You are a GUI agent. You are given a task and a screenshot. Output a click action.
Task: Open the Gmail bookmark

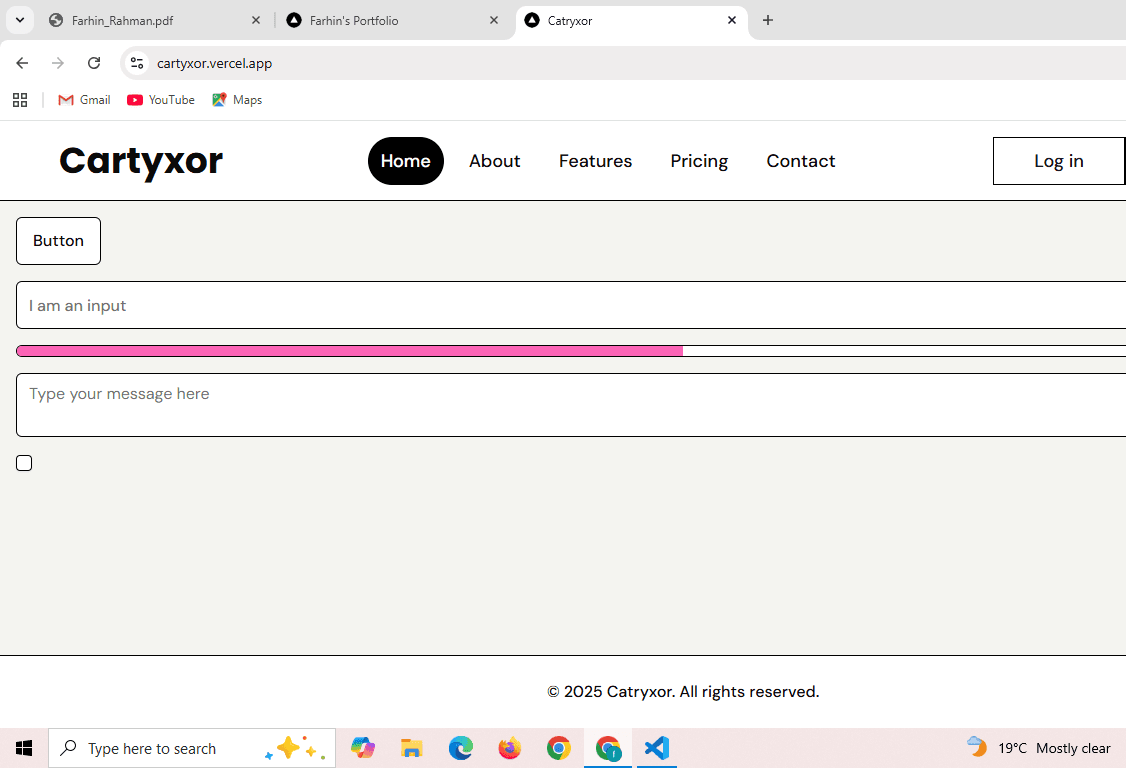coord(84,99)
